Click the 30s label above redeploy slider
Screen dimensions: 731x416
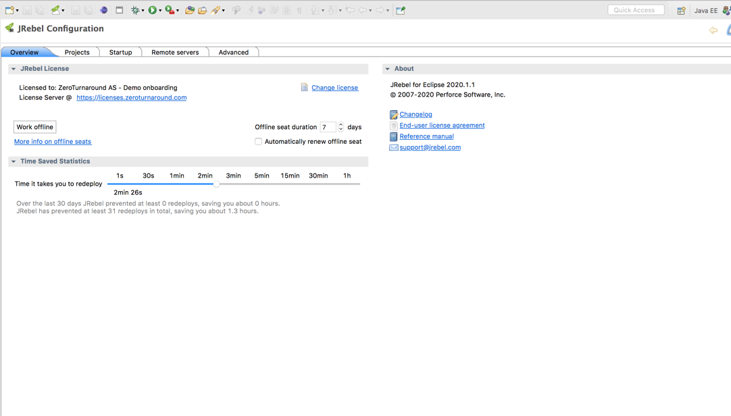[148, 175]
